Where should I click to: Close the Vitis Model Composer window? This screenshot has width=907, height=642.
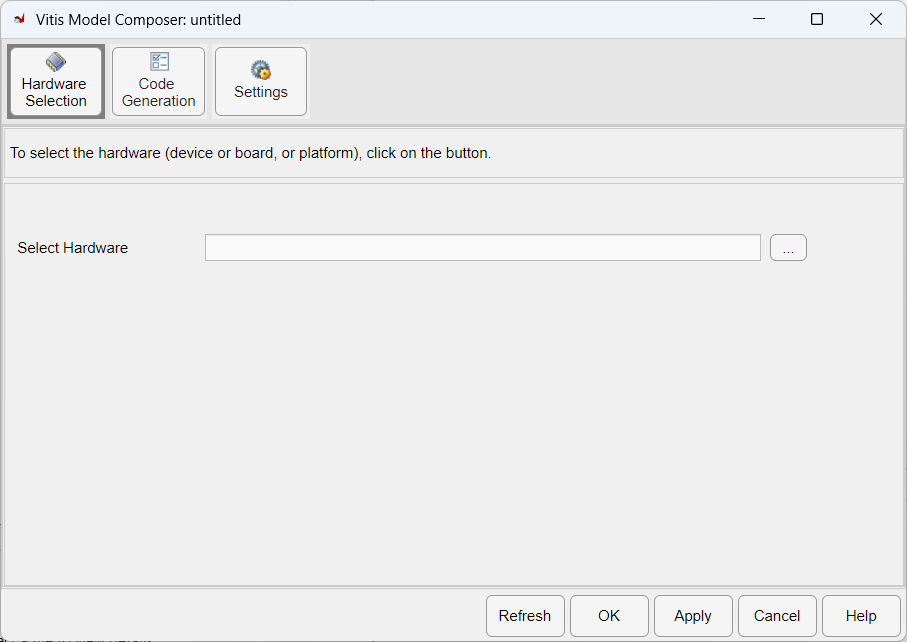tap(876, 19)
